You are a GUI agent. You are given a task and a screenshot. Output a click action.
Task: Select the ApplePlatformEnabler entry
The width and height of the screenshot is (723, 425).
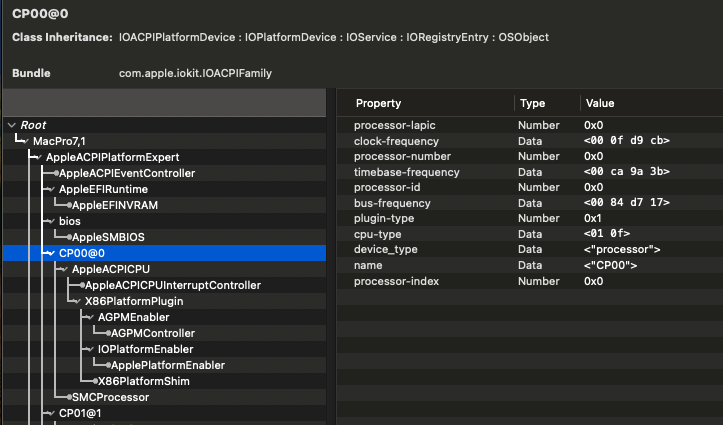click(x=168, y=365)
